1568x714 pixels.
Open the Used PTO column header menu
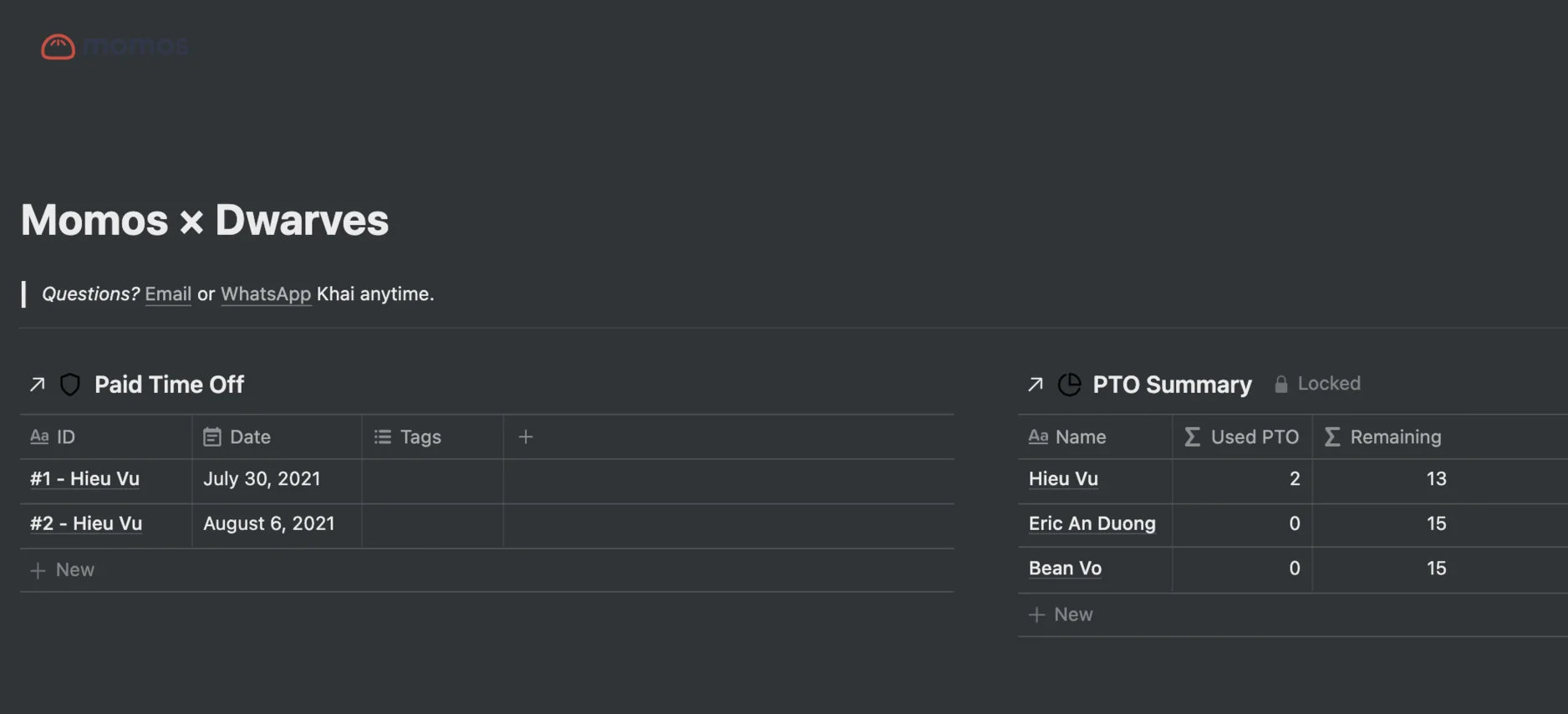tap(1242, 436)
